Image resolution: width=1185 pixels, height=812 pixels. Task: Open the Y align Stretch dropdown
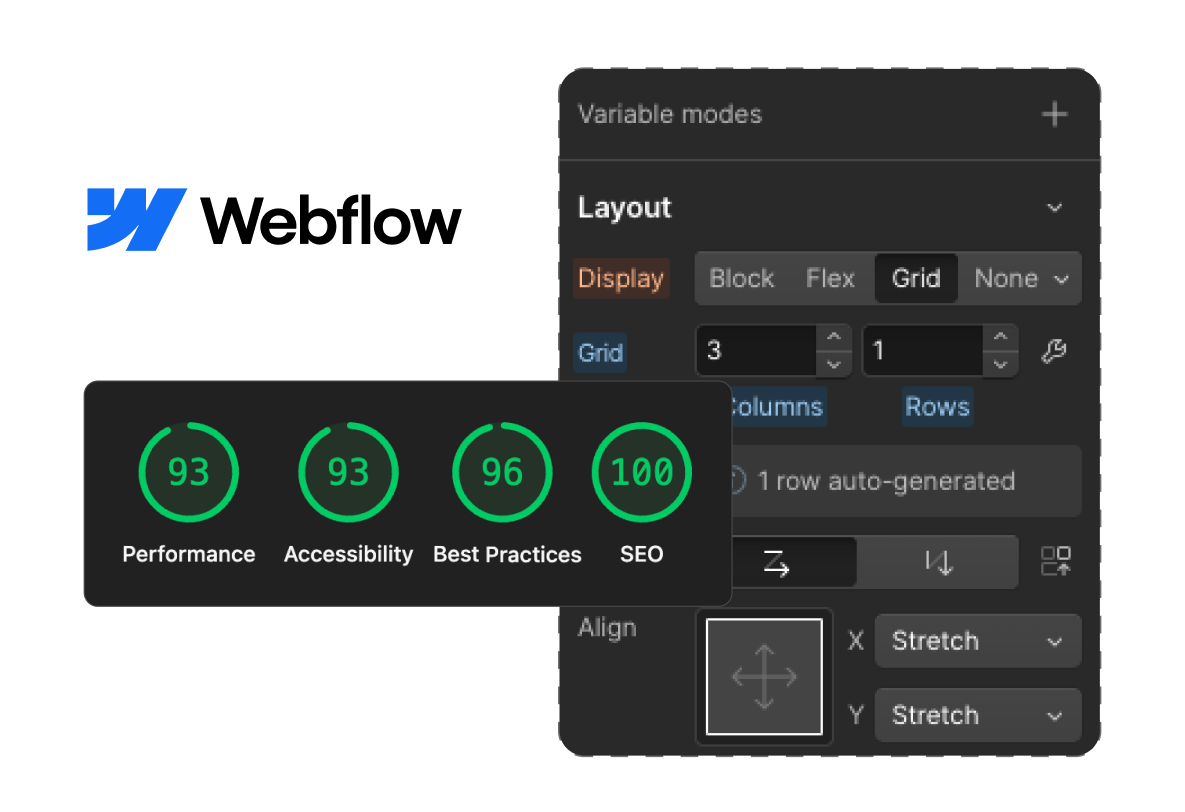click(x=977, y=715)
